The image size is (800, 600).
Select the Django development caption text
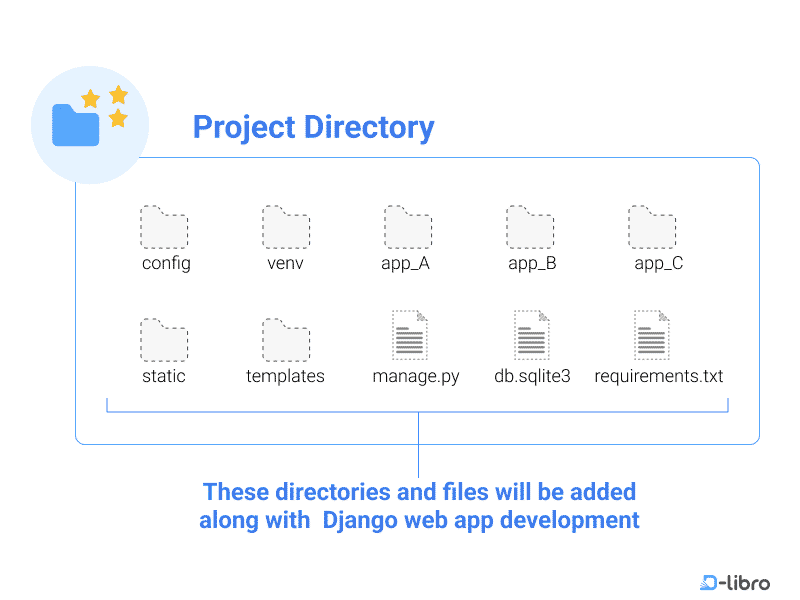coord(420,506)
